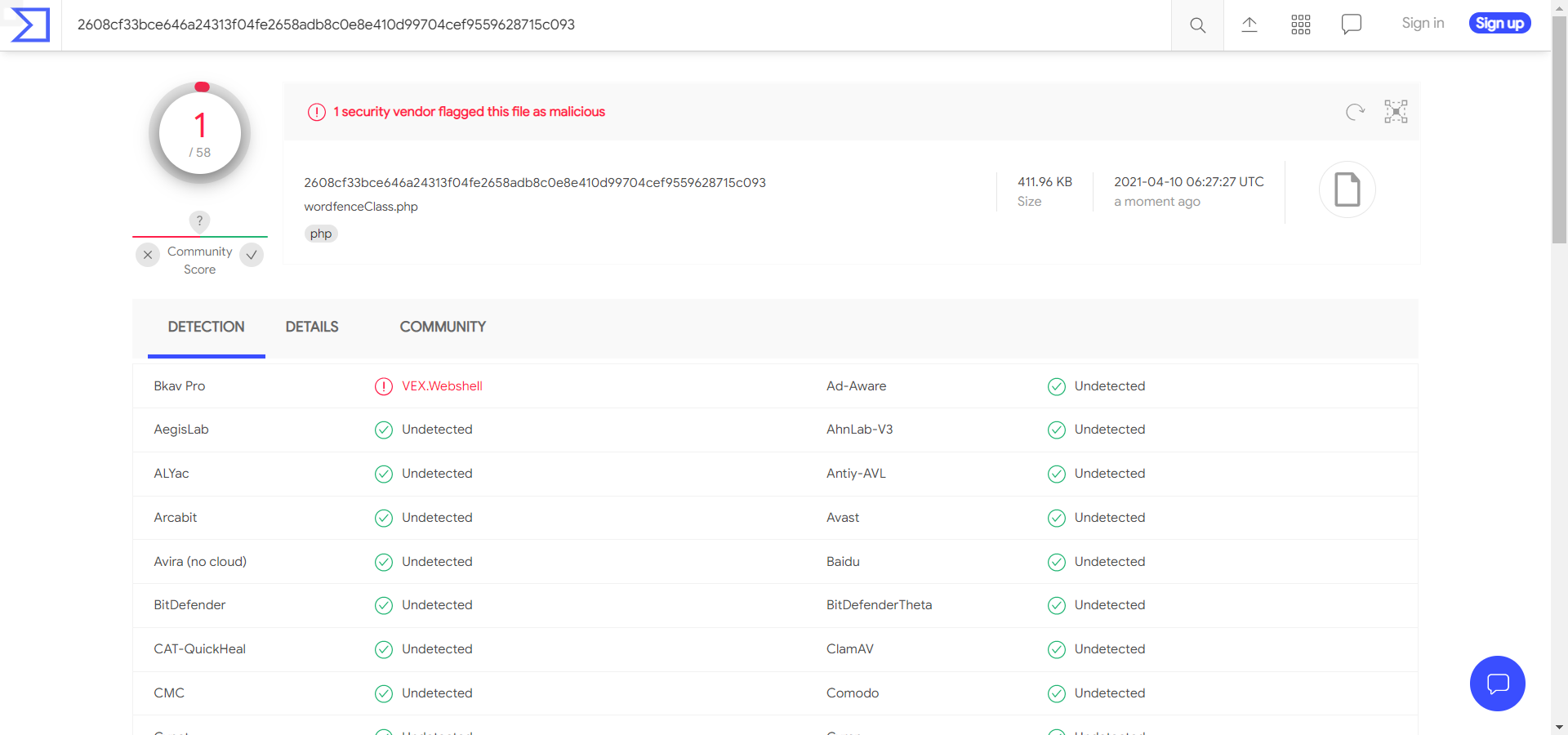1568x735 pixels.
Task: Click the Avira (no cloud) vendor name
Action: 200,562
